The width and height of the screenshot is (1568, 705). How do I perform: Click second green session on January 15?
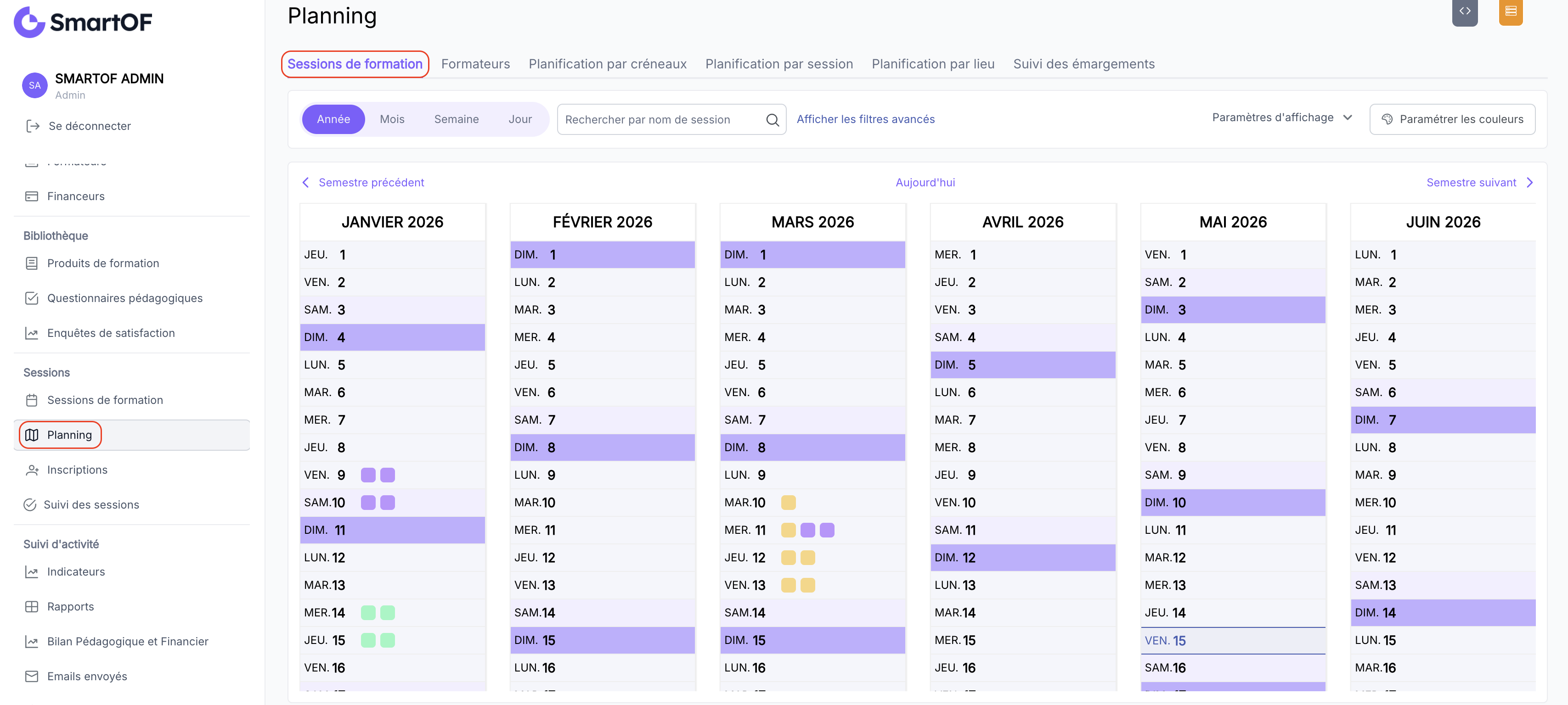click(x=388, y=641)
